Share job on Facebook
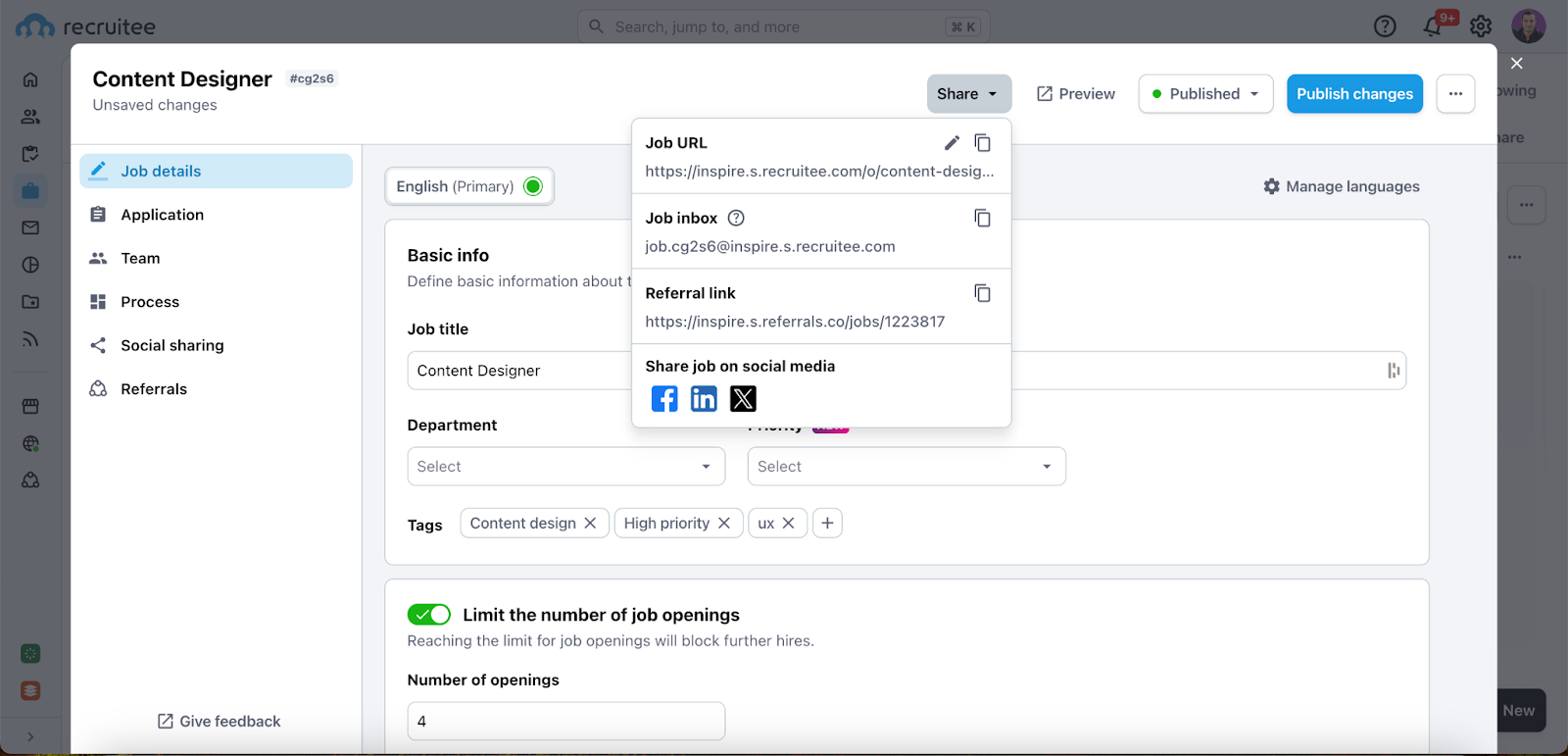Viewport: 1568px width, 756px height. pos(664,399)
